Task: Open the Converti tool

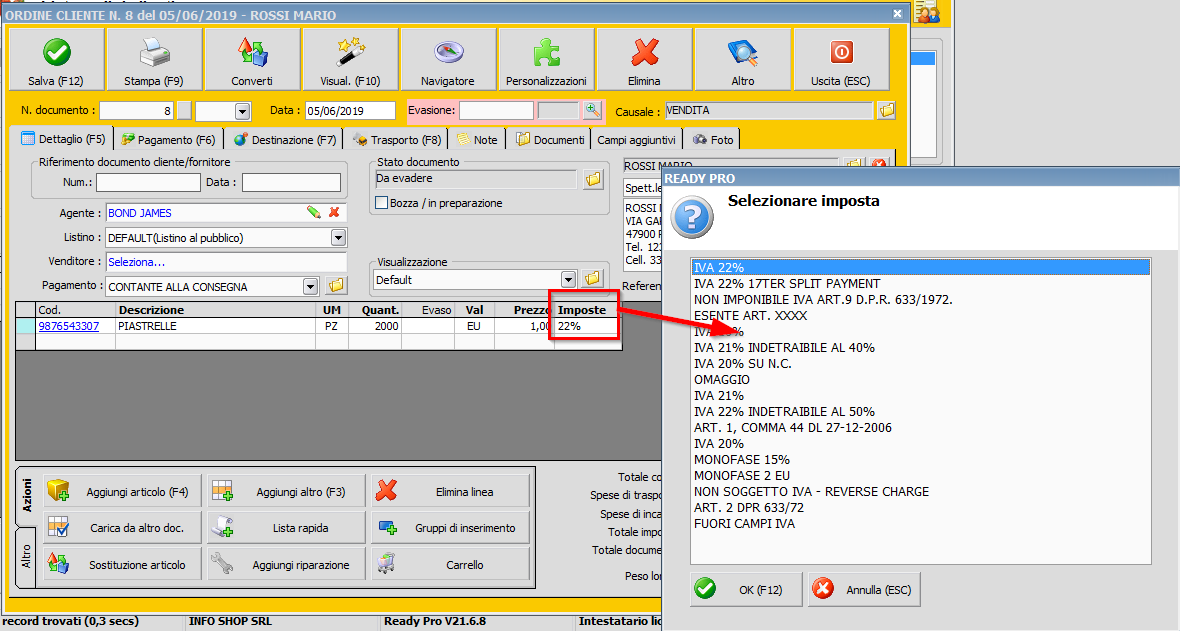Action: [252, 60]
